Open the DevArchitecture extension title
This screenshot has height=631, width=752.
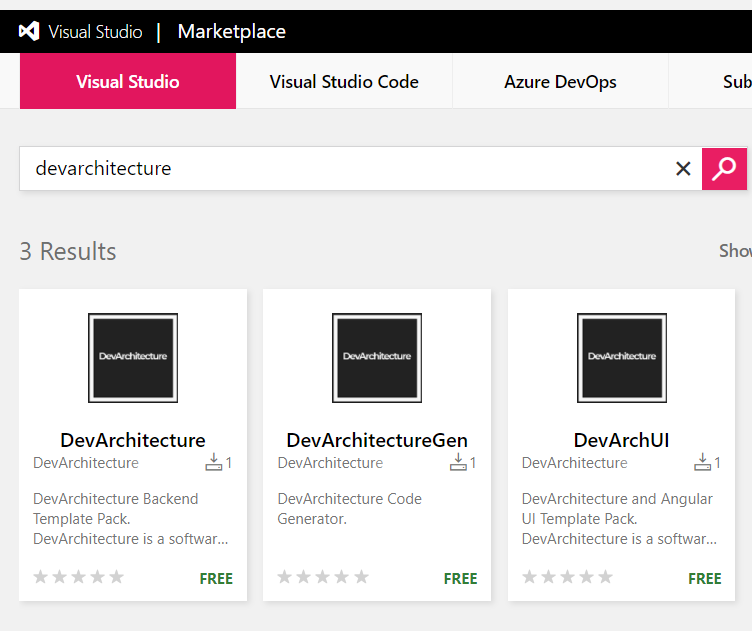pos(133,440)
